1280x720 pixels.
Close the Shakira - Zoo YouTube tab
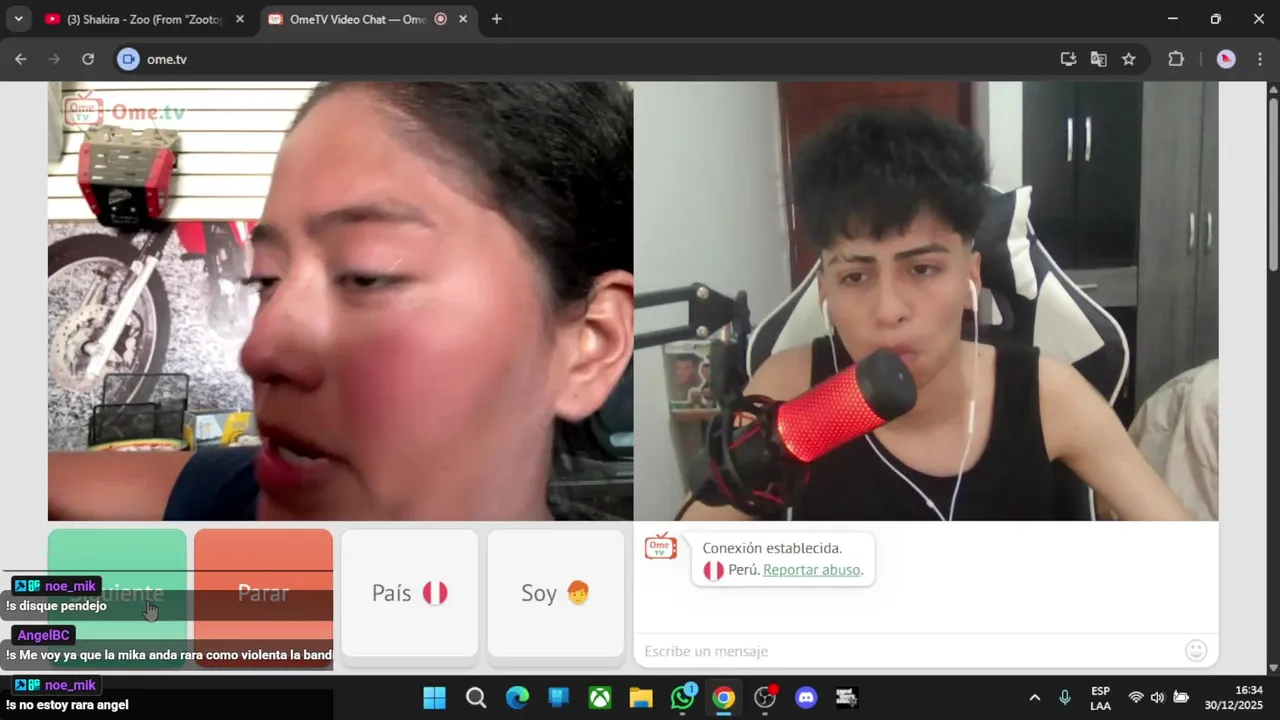(240, 19)
